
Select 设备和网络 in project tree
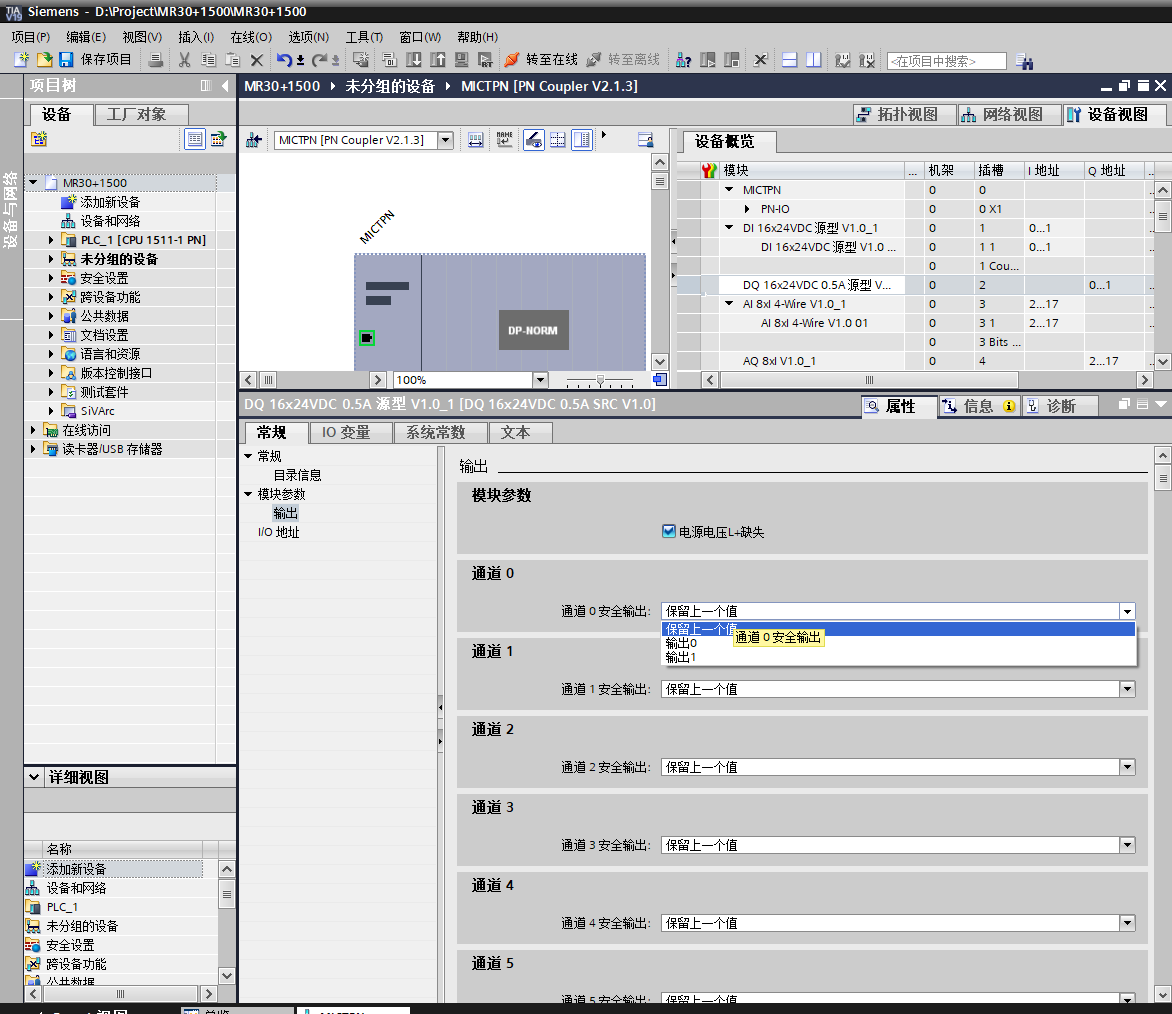click(x=110, y=221)
